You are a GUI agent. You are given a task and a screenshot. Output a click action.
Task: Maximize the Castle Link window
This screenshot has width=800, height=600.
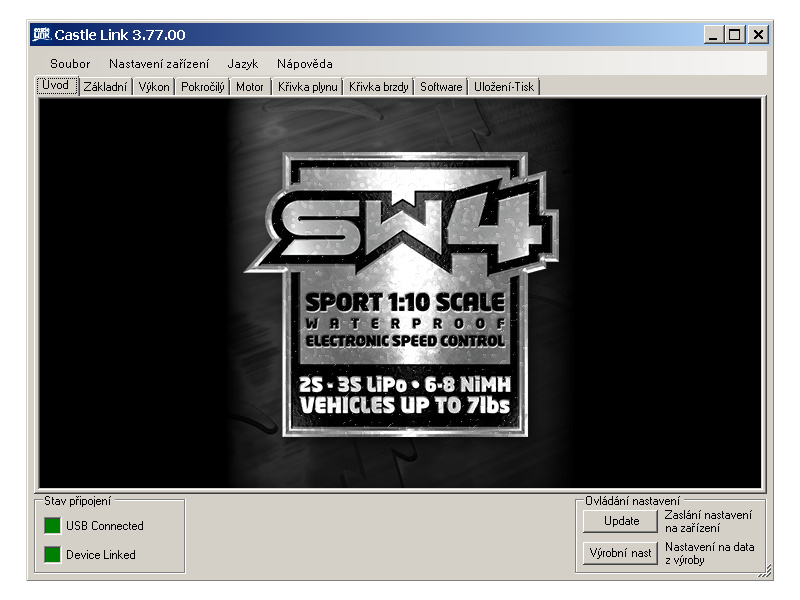coord(736,35)
